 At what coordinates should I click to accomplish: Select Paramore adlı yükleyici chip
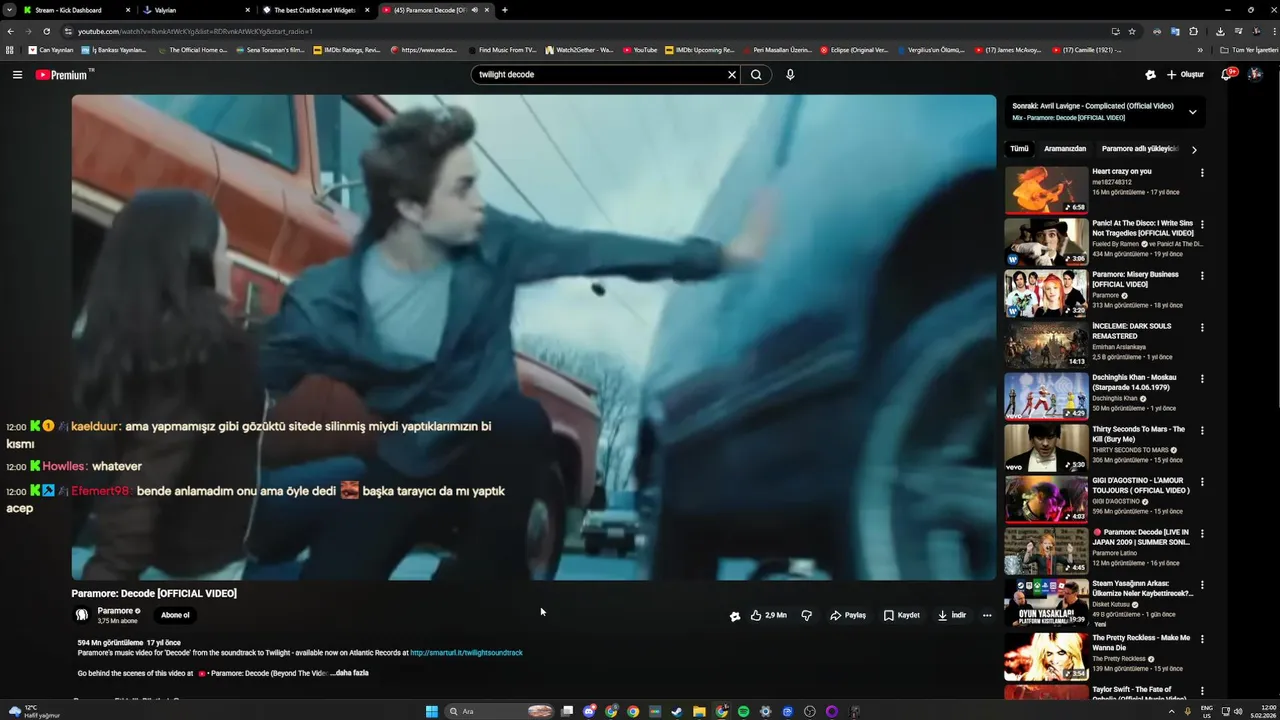tap(1140, 149)
